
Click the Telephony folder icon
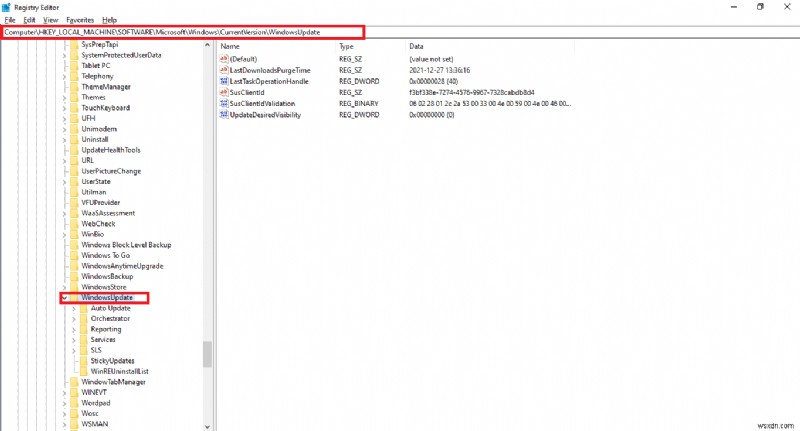[74, 76]
